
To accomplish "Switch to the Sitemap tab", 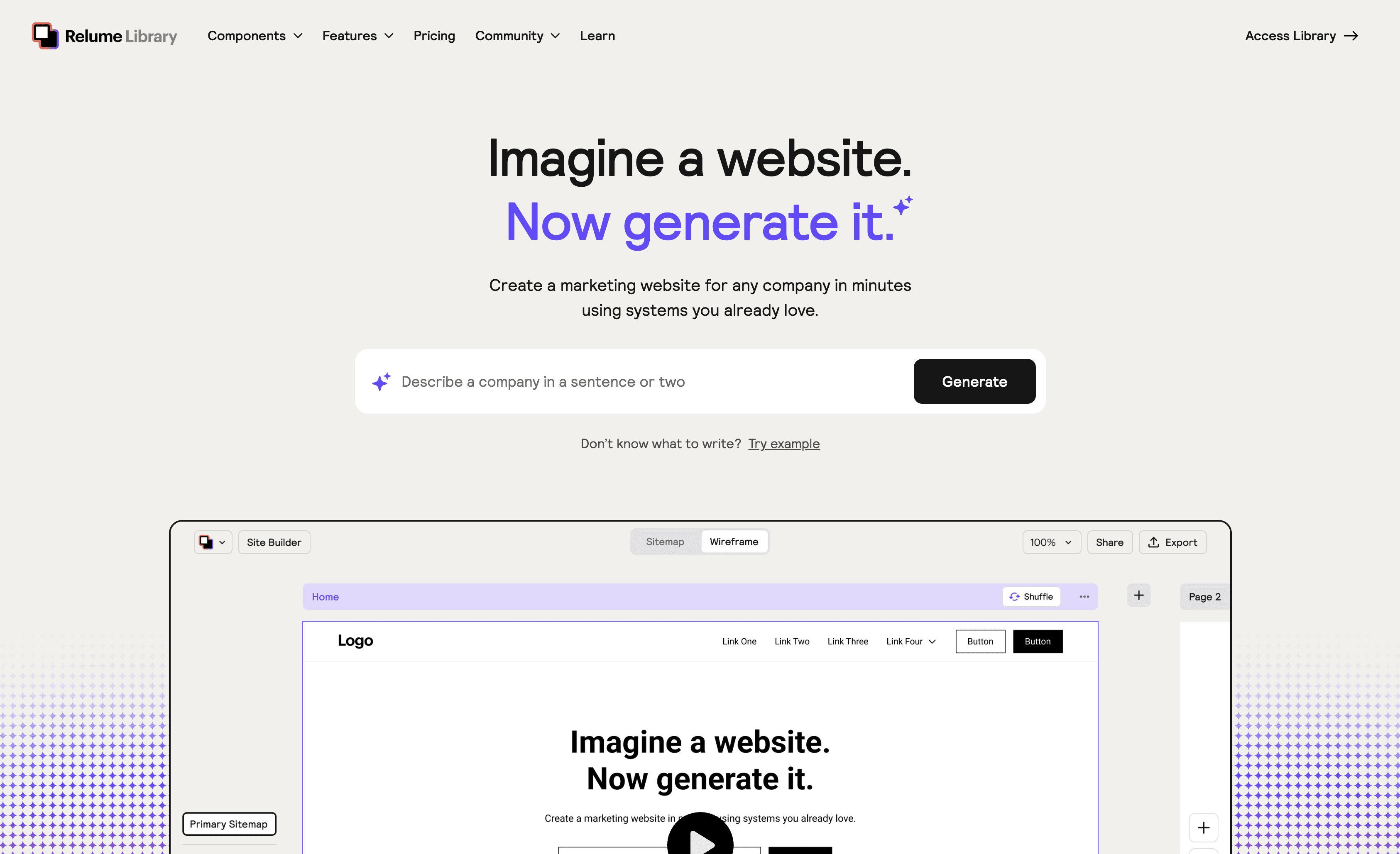I will [x=664, y=542].
